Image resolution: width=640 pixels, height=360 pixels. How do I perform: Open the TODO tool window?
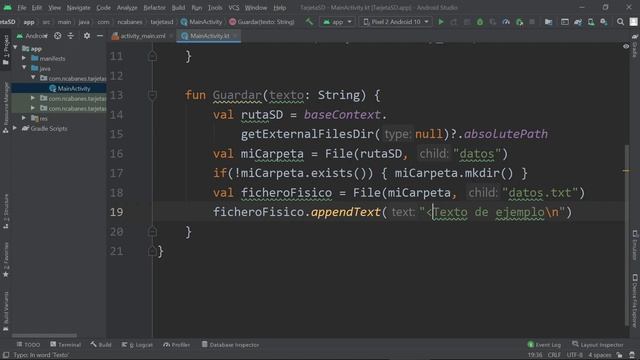coord(28,345)
